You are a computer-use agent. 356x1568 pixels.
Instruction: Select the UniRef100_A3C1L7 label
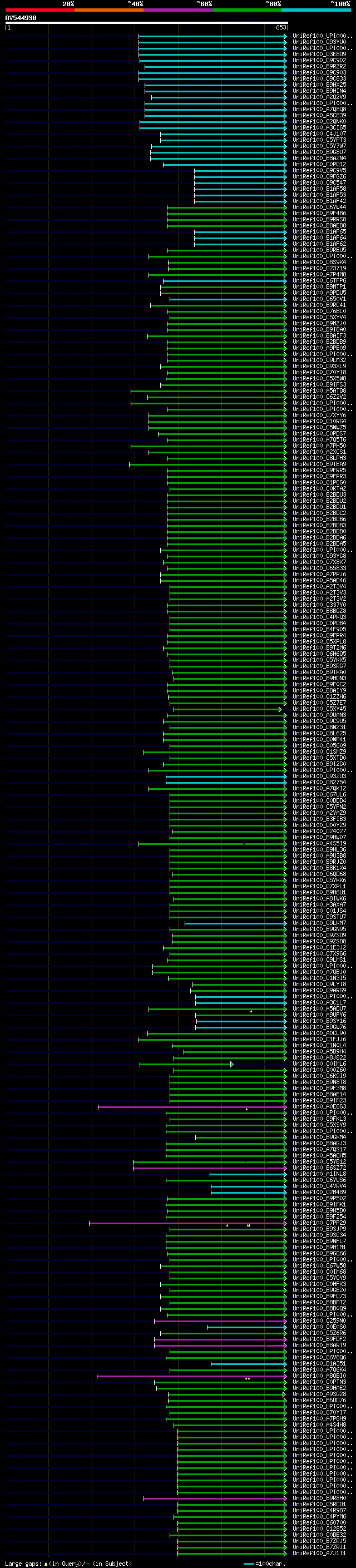319,1002
